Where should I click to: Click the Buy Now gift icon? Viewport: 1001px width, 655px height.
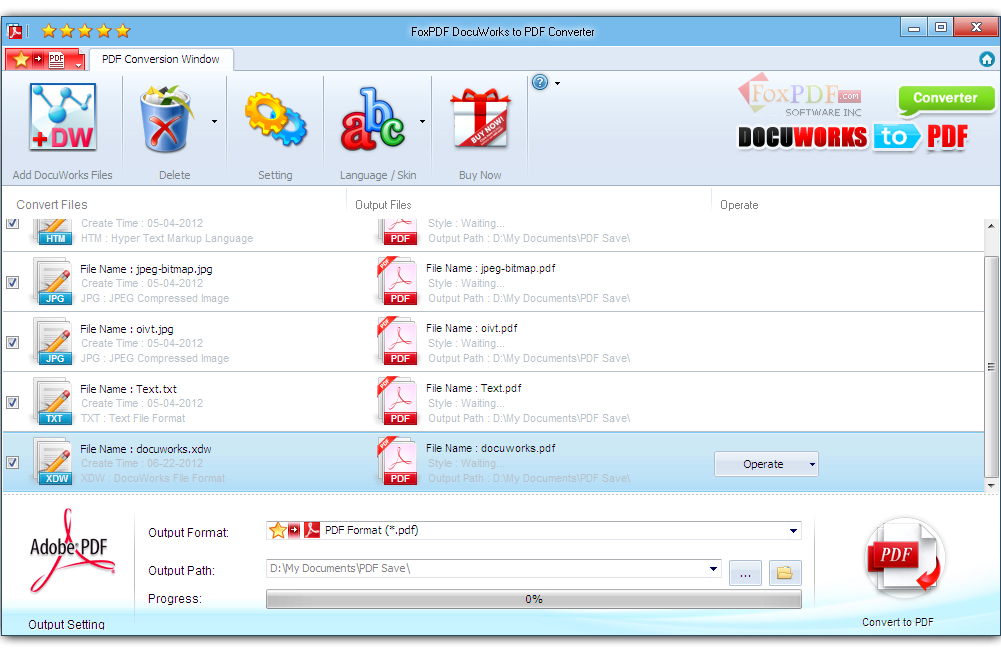tap(480, 118)
